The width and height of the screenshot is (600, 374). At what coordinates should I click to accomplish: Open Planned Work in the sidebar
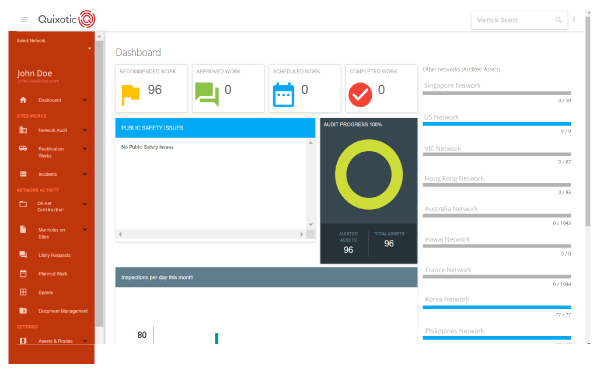click(x=53, y=274)
